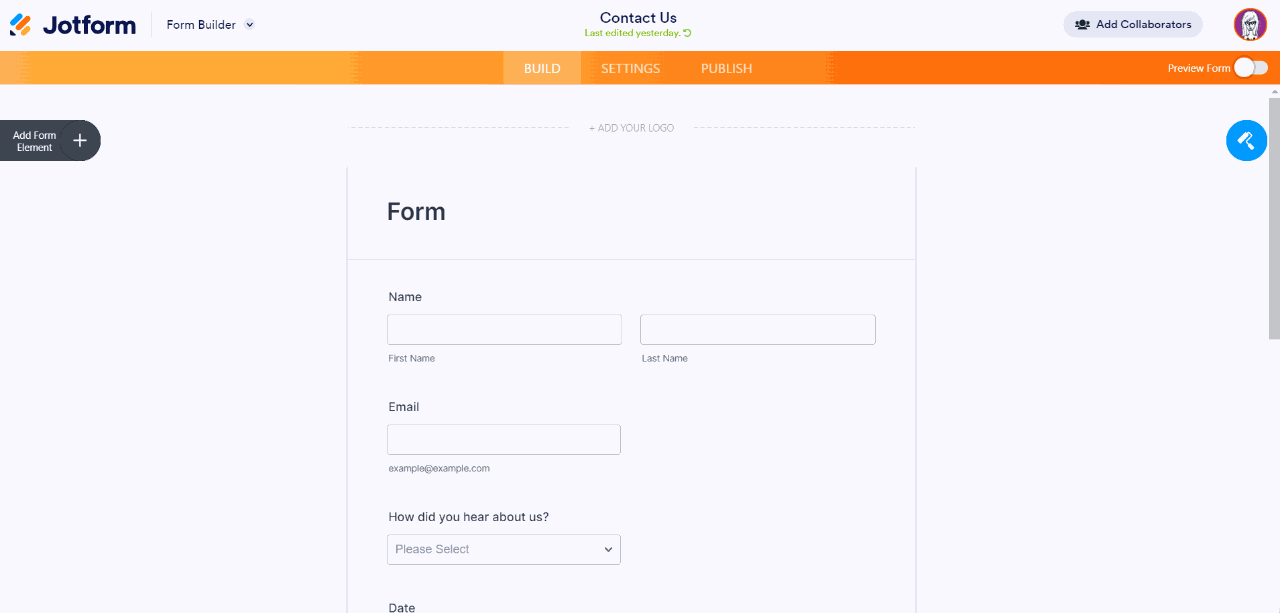Screen dimensions: 1280x613
Task: Click the Jotform logo icon
Action: coord(21,25)
